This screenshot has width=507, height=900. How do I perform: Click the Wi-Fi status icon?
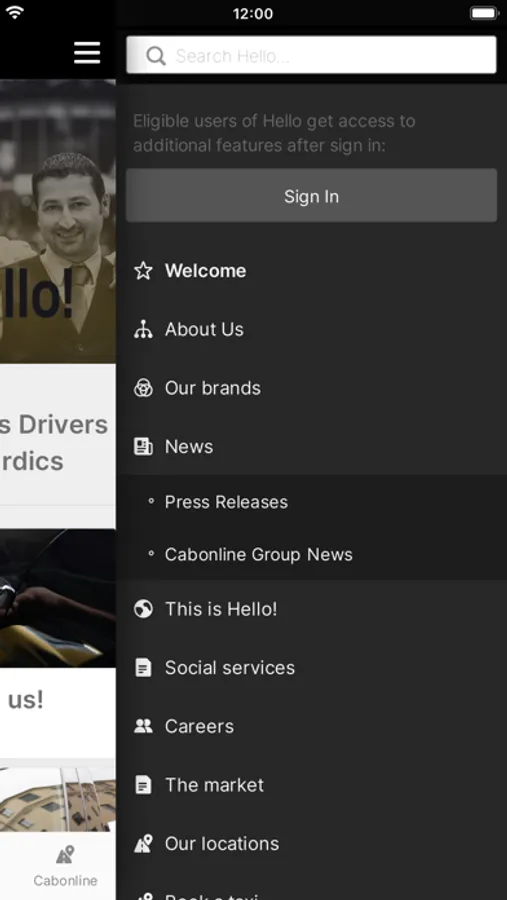pos(14,12)
